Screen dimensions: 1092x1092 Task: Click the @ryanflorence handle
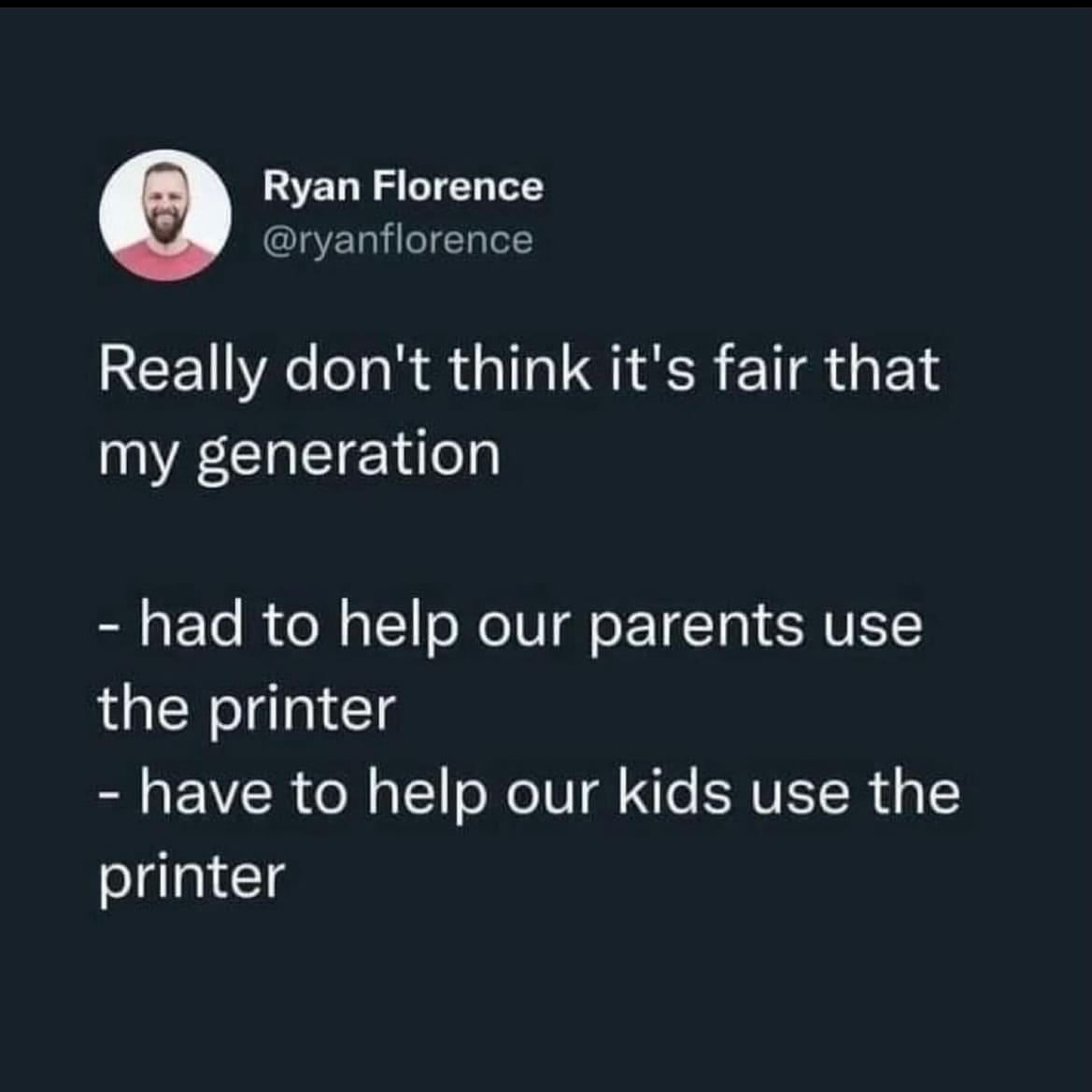click(399, 240)
